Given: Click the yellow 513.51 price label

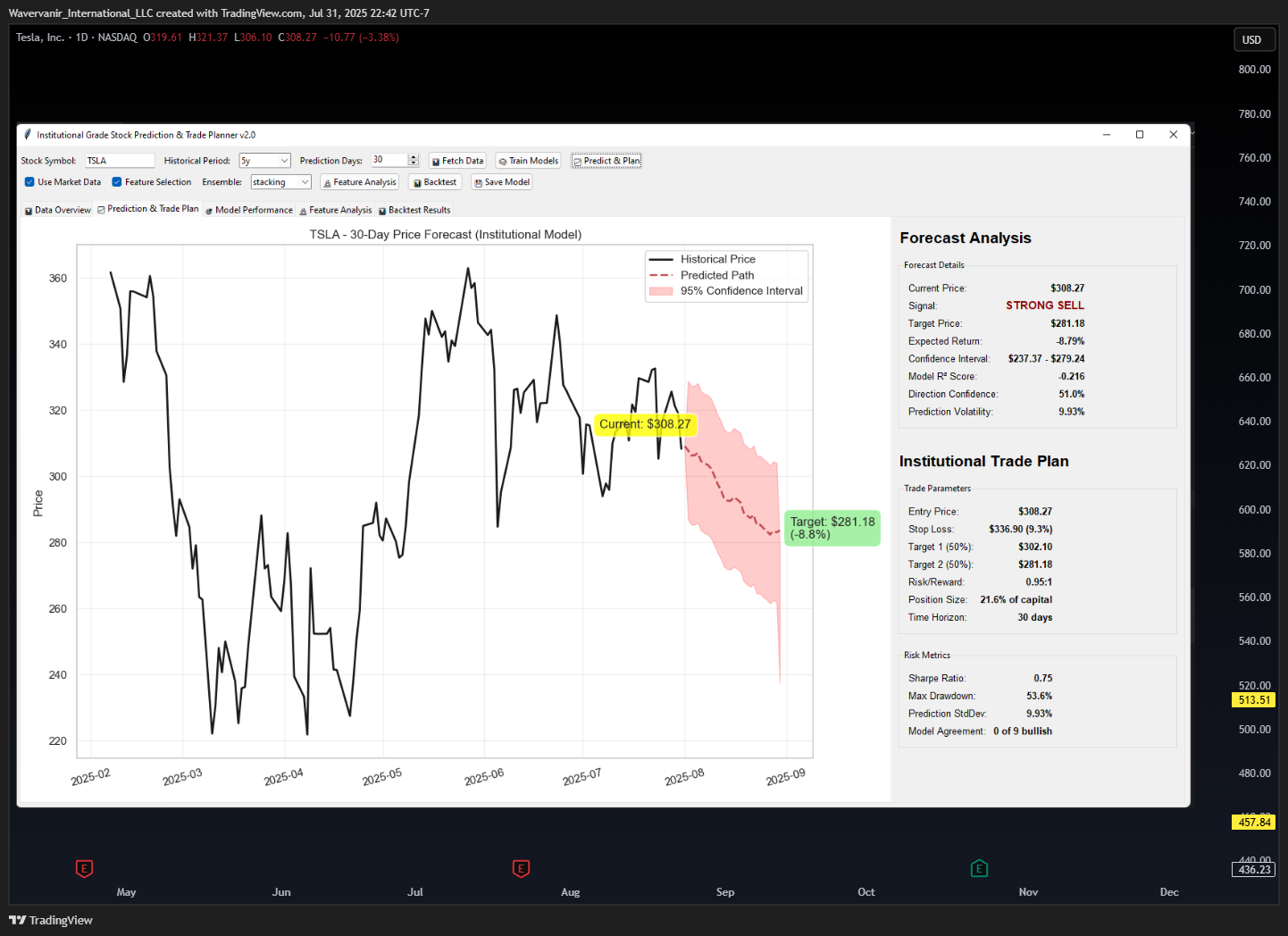Looking at the screenshot, I should pyautogui.click(x=1254, y=700).
